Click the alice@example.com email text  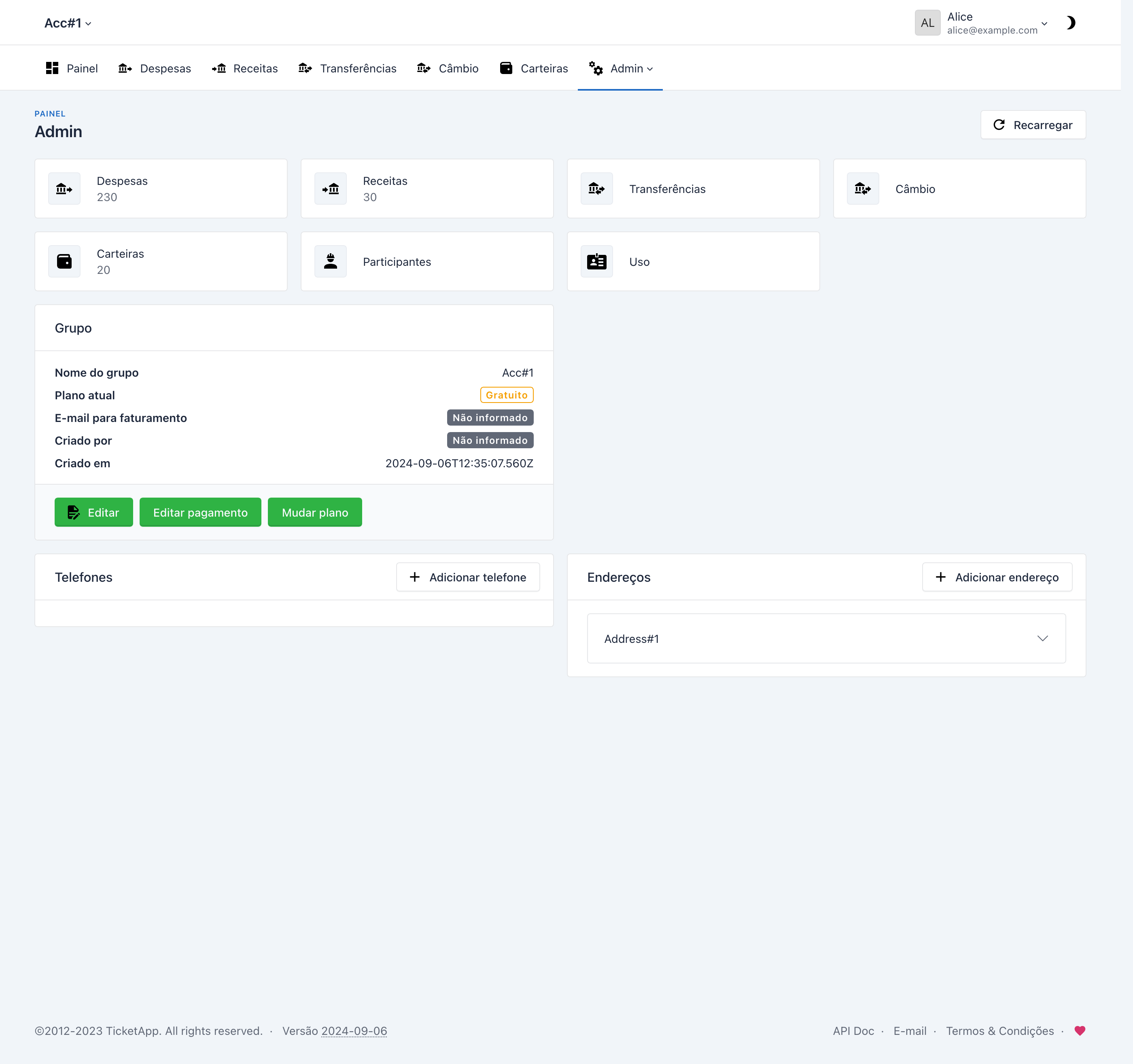992,30
